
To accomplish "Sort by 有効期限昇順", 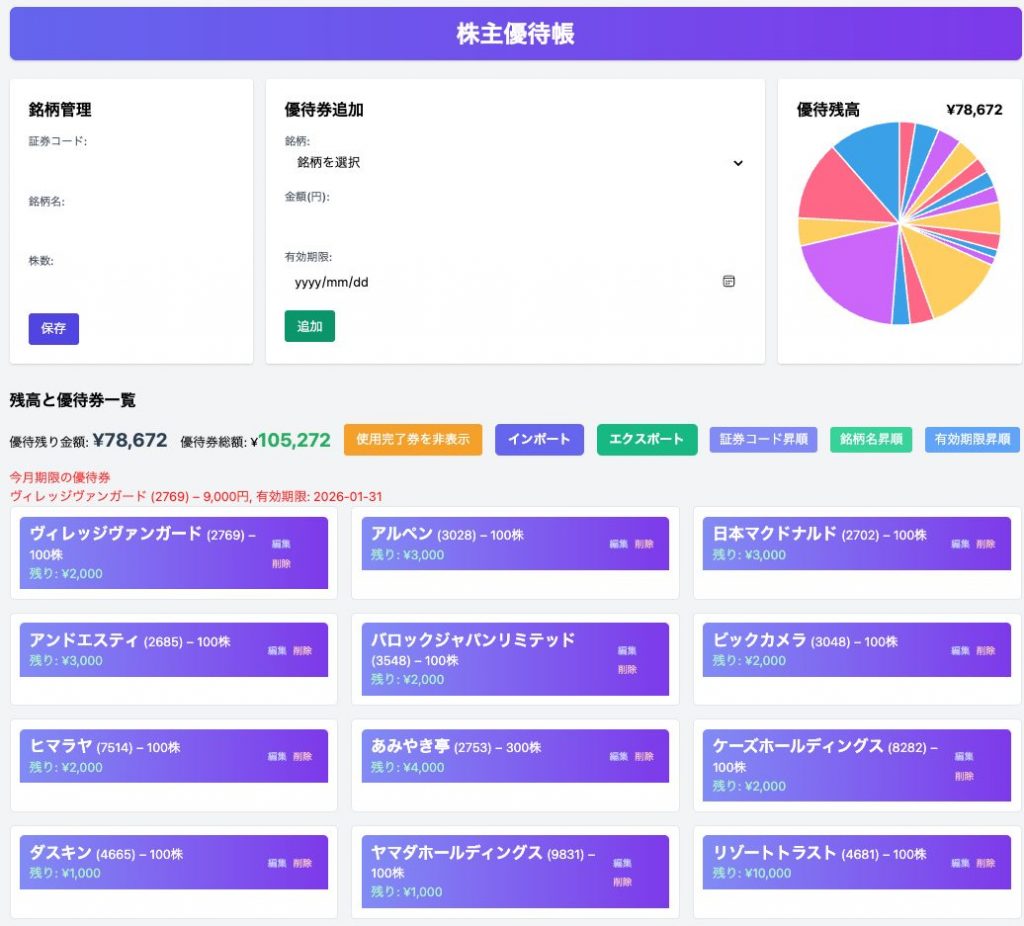I will 972,439.
